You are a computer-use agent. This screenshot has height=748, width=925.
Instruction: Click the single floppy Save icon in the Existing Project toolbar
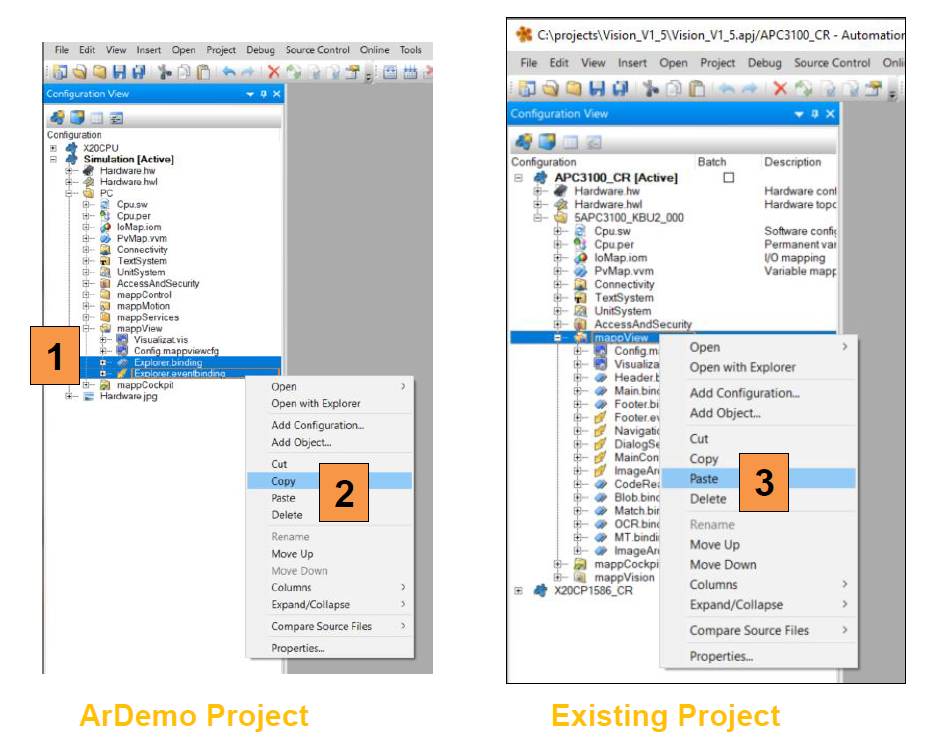[598, 89]
